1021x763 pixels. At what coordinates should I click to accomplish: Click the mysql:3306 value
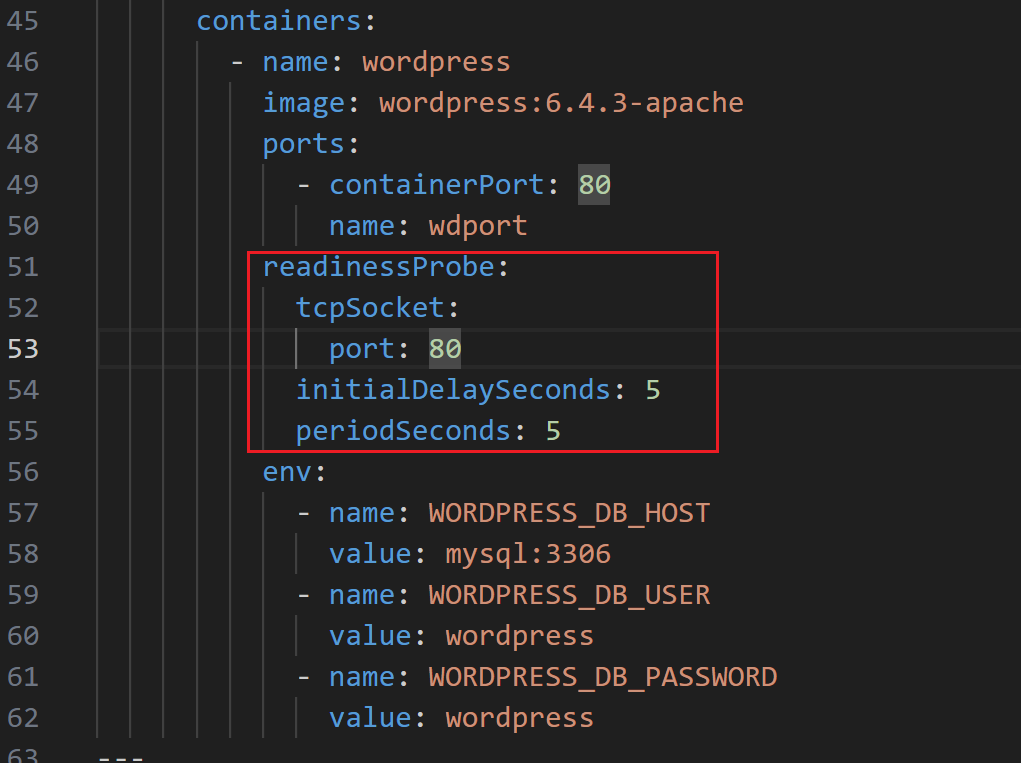(527, 554)
